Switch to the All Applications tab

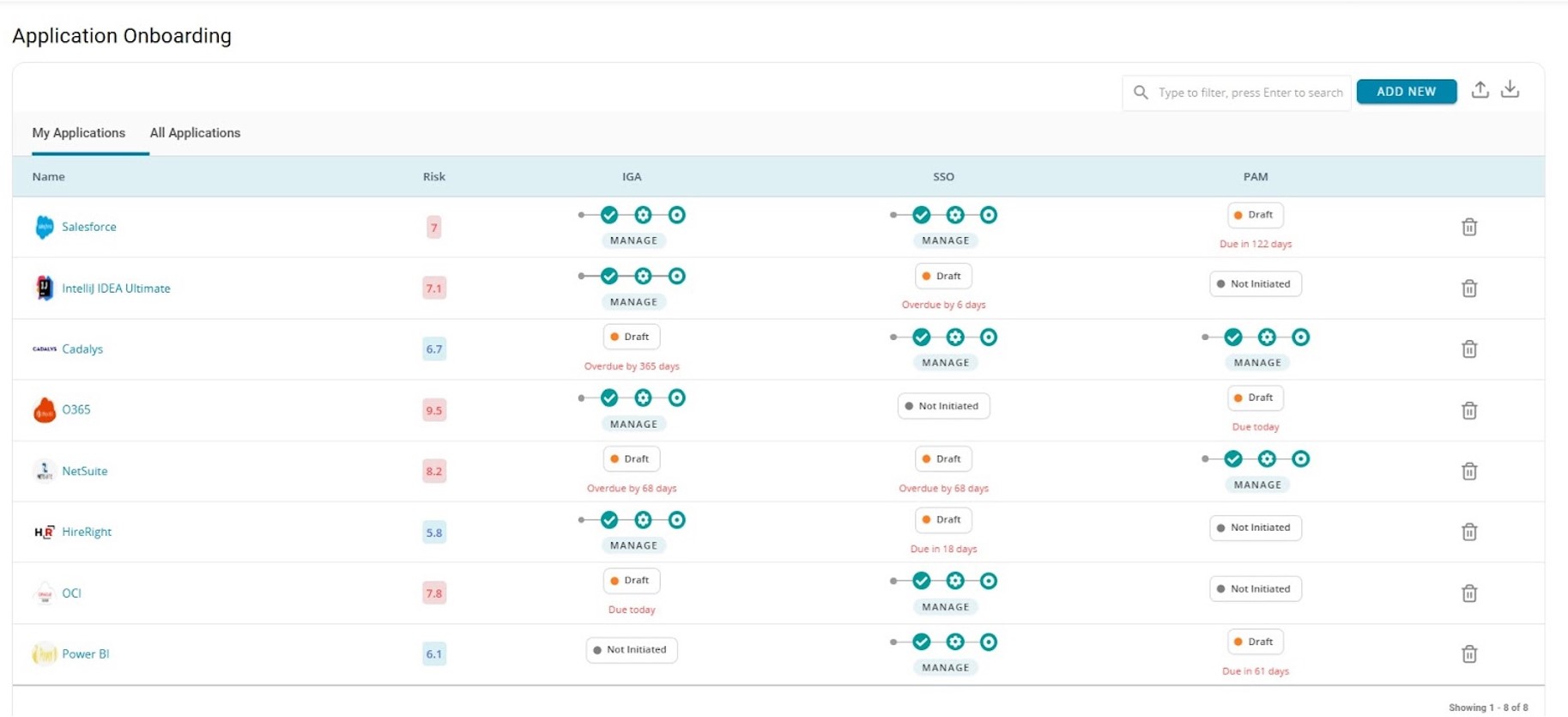coord(195,132)
